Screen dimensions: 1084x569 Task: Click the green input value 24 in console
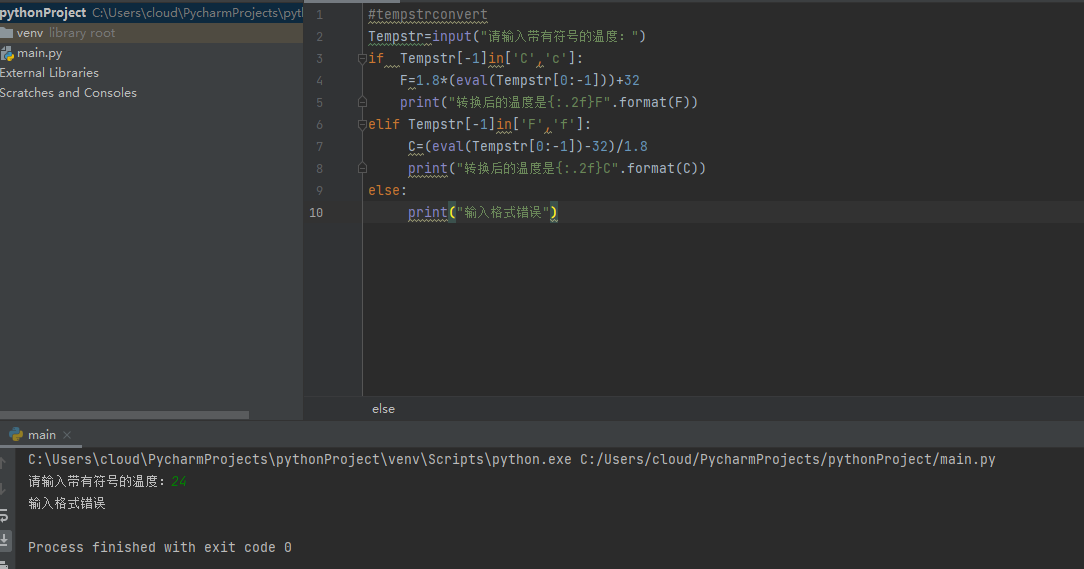coord(179,481)
